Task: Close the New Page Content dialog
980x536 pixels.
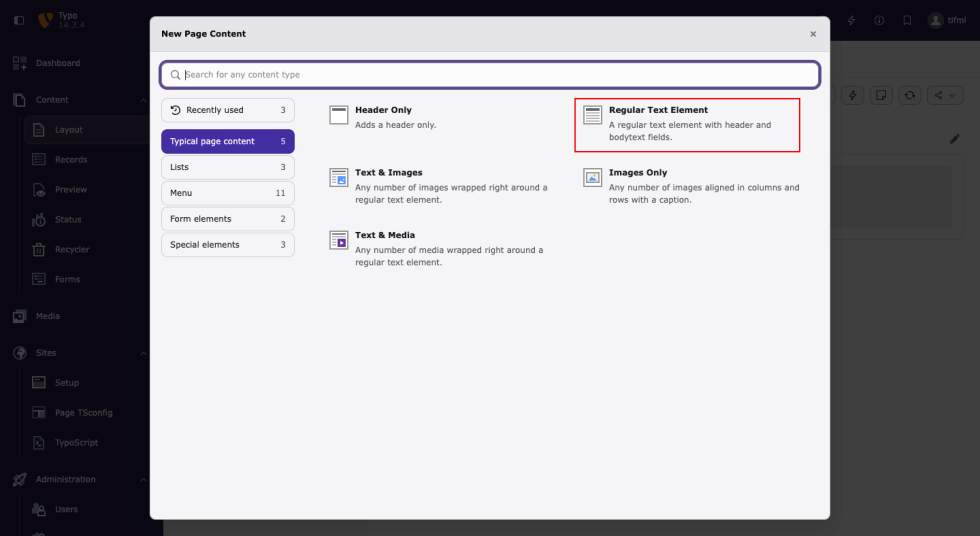Action: pos(813,34)
